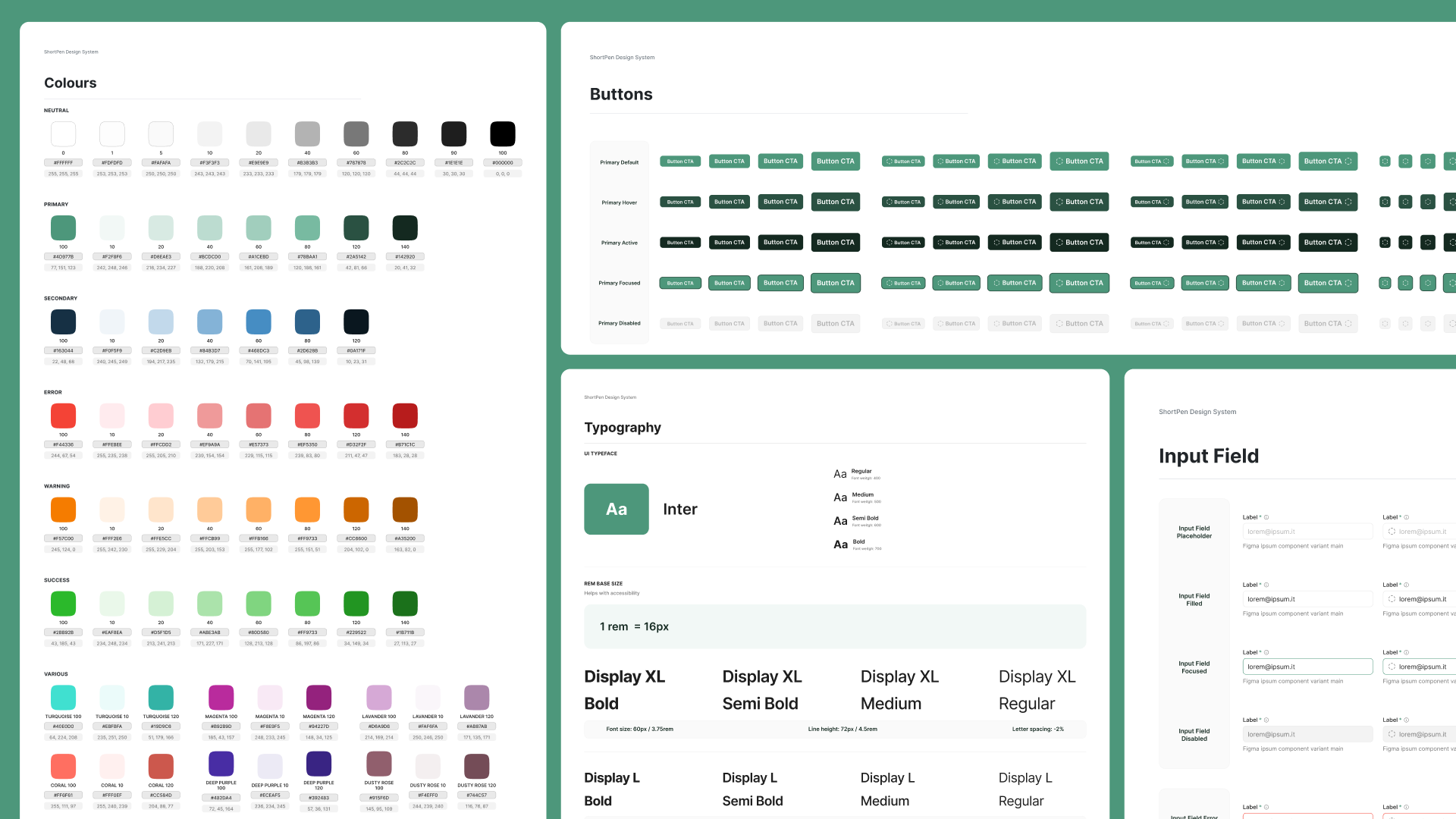Click largest text-only Button CTA in Primary Default row
The height and width of the screenshot is (819, 1456).
[x=835, y=162]
